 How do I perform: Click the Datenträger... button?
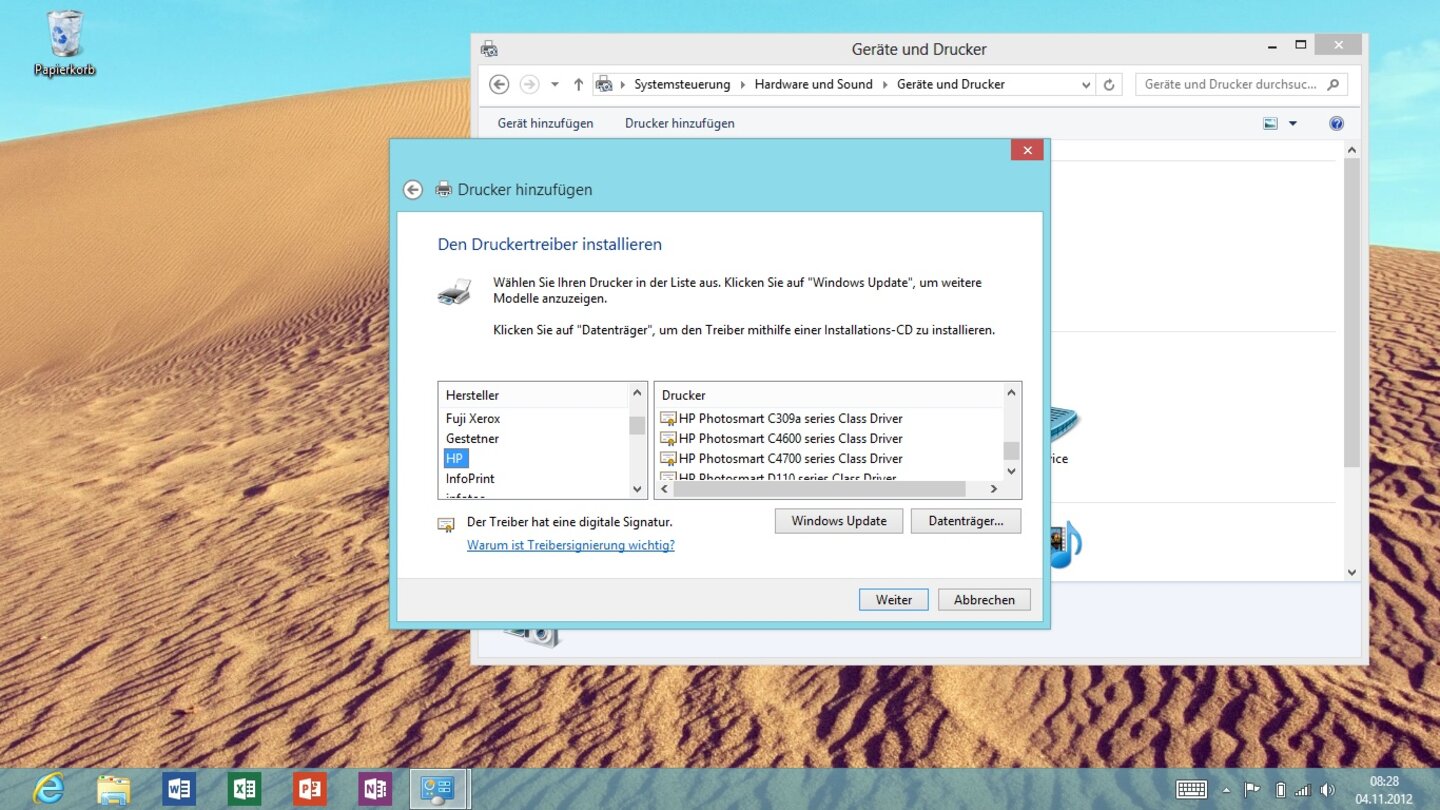[966, 521]
